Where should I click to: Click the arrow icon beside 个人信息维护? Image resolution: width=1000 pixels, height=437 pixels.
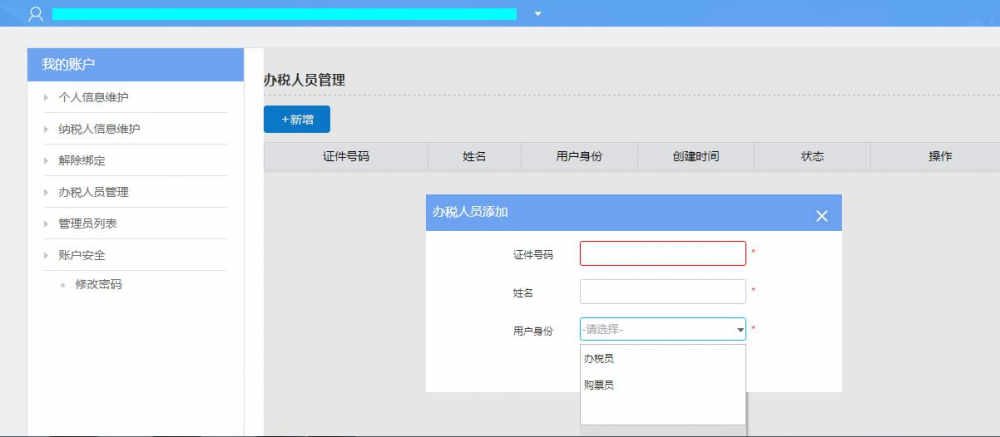pos(46,97)
